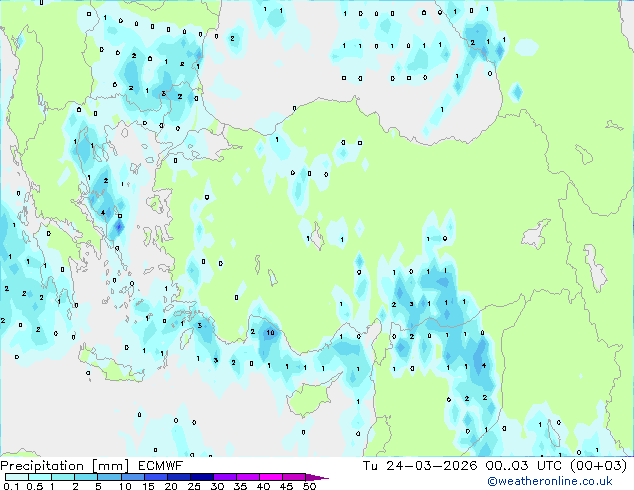Select the 25–30 mm navy legend swatch
Screen dimensions: 634x490
pos(202,477)
